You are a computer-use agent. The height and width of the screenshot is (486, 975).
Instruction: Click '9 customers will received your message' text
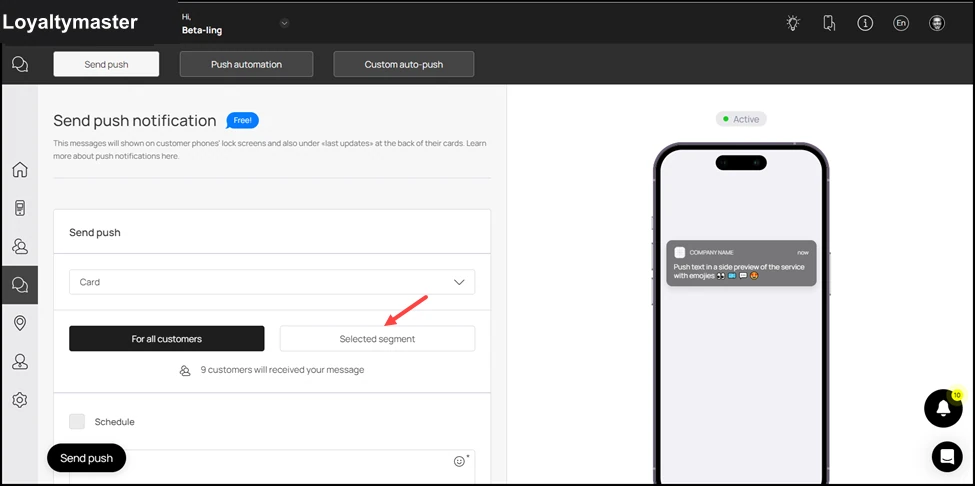point(282,370)
